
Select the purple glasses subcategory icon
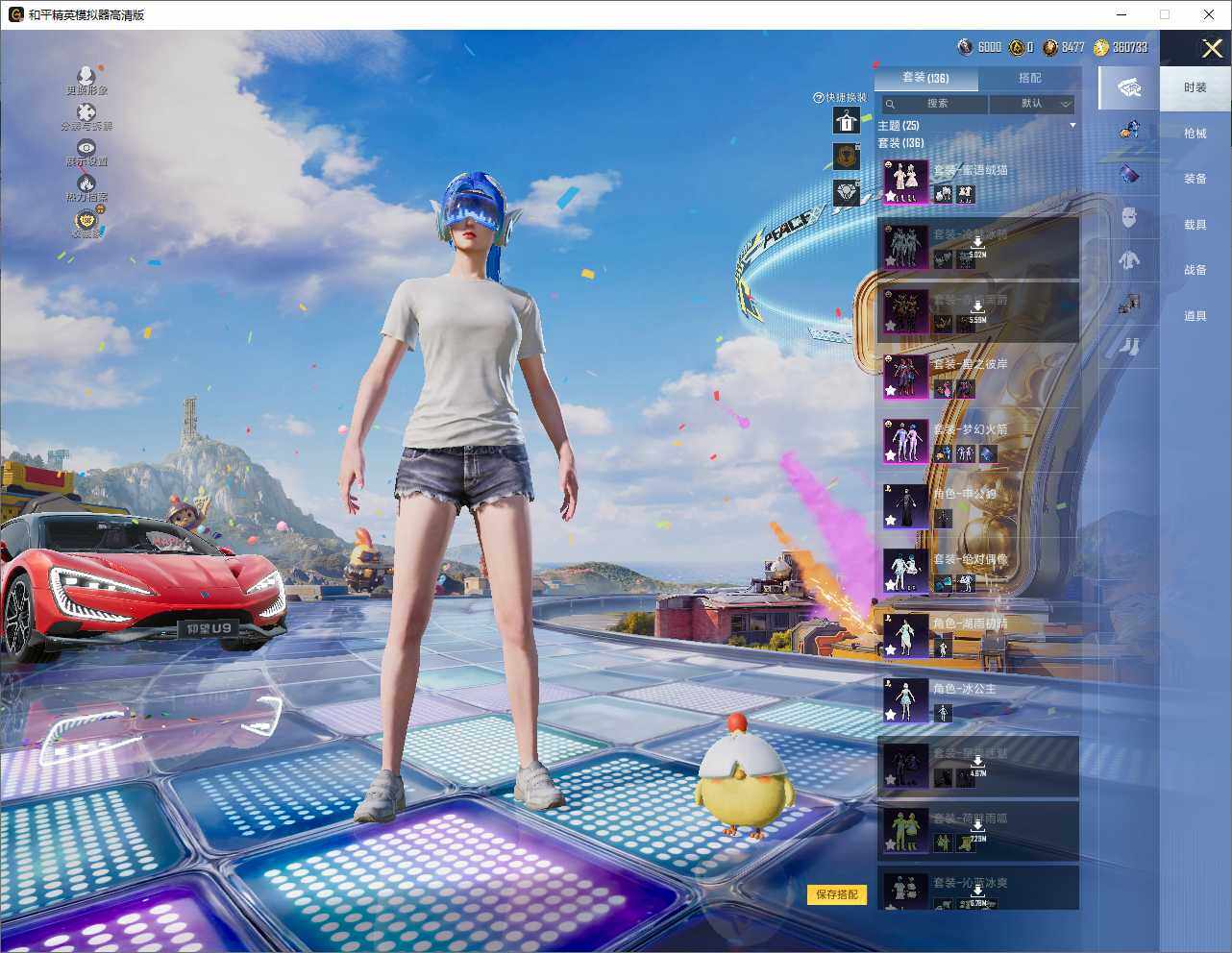pyautogui.click(x=1129, y=174)
